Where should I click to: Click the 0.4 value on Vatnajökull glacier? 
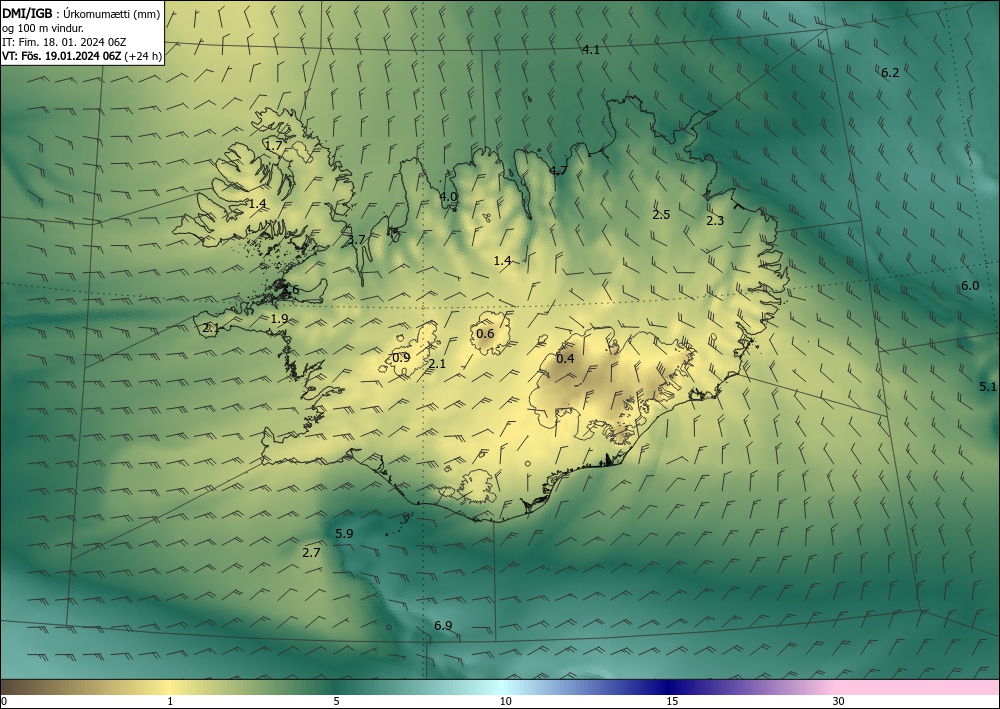tap(565, 358)
